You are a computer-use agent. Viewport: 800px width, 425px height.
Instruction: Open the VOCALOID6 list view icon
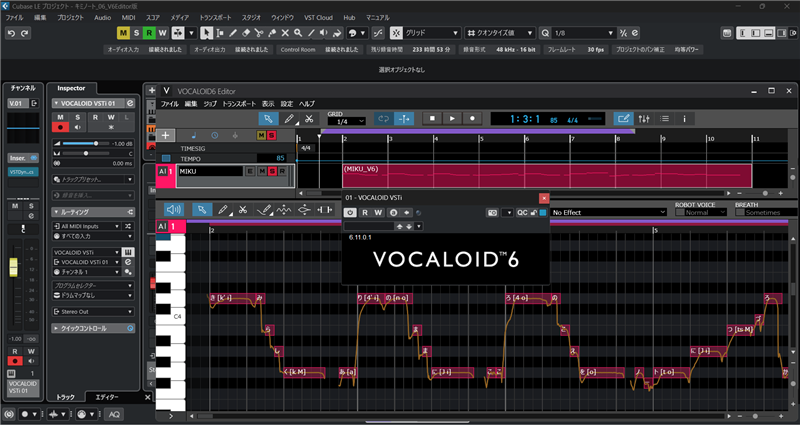pos(664,119)
